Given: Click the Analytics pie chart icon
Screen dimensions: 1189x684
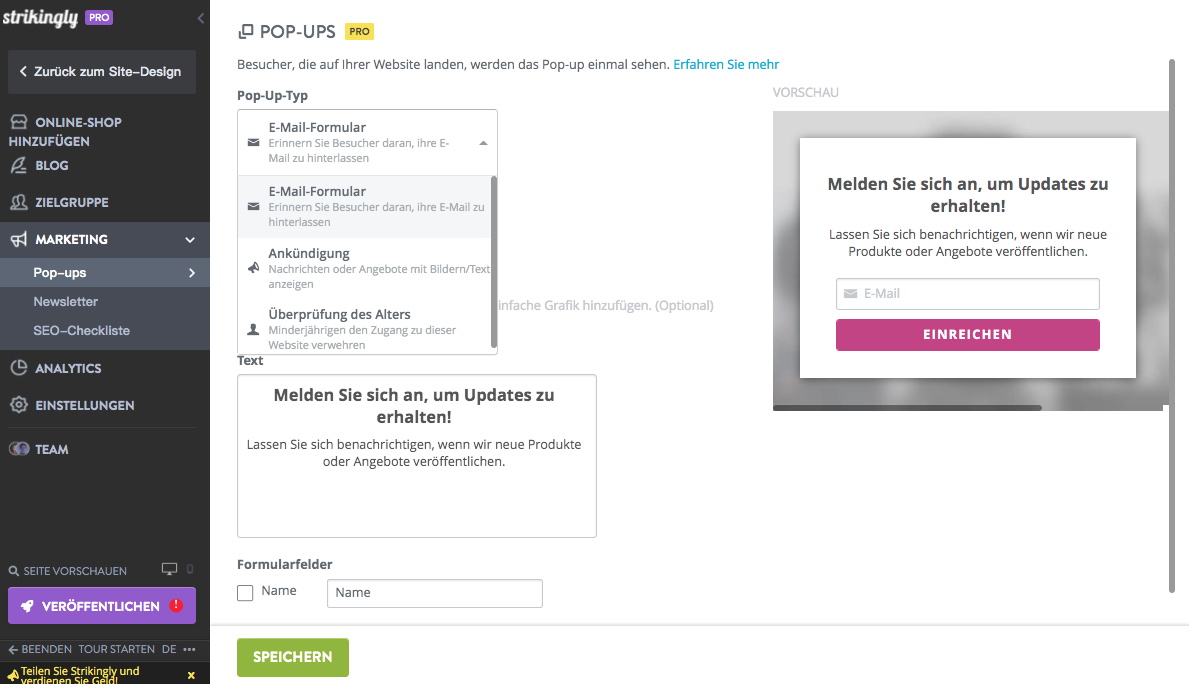Looking at the screenshot, I should point(18,368).
